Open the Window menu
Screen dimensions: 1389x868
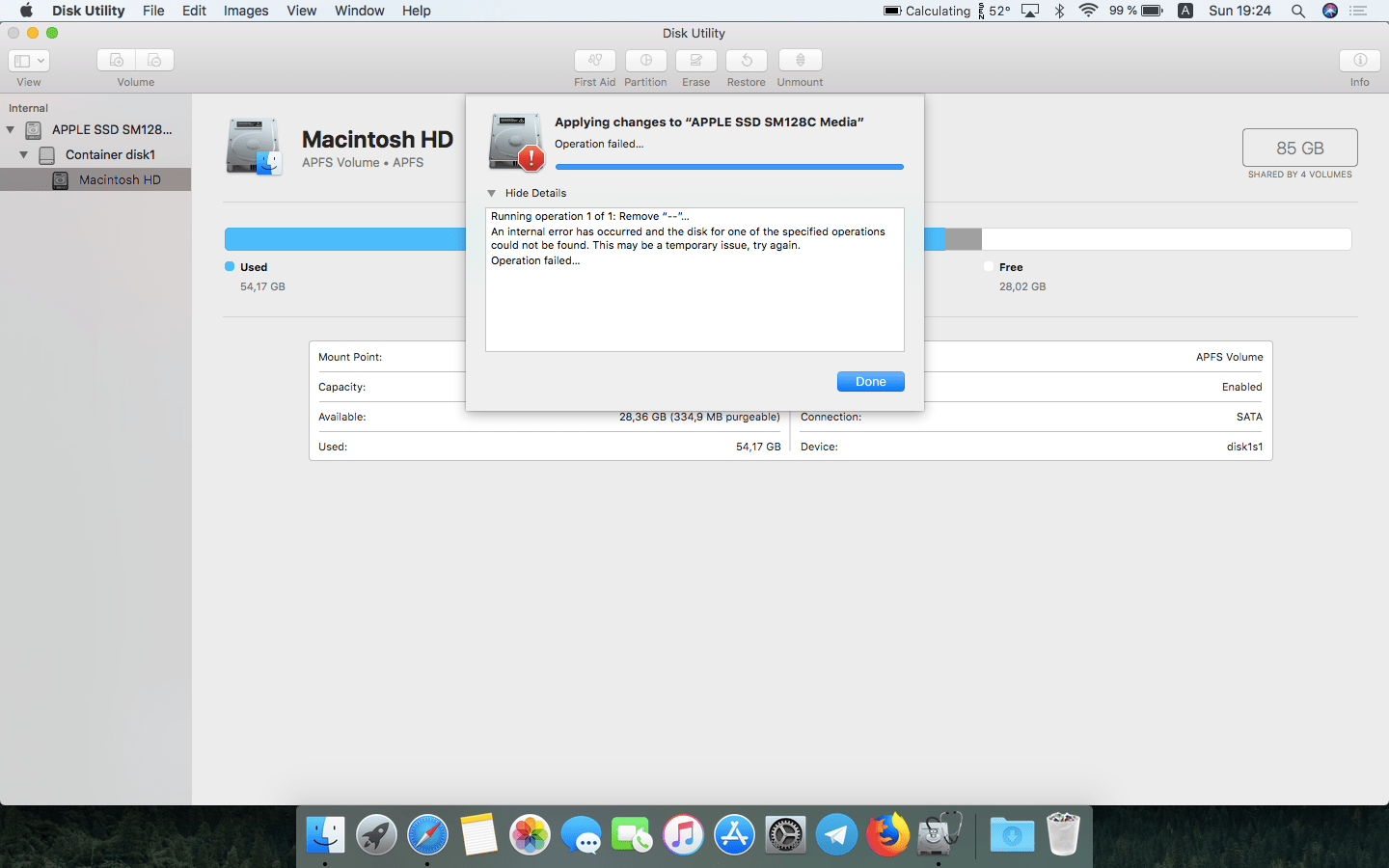(x=359, y=11)
